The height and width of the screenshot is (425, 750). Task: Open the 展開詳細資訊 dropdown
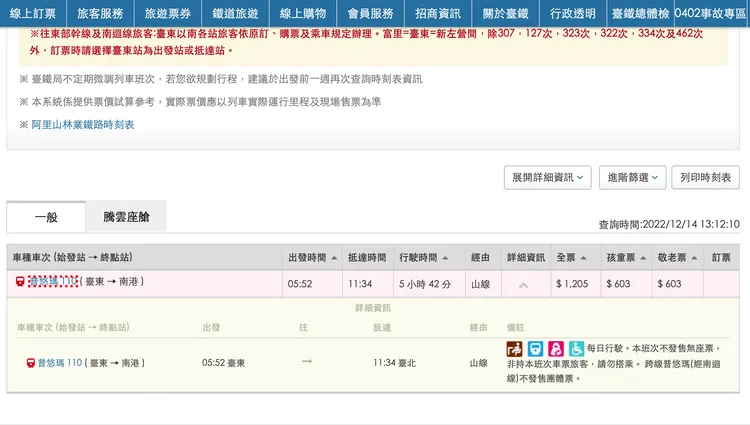point(548,177)
